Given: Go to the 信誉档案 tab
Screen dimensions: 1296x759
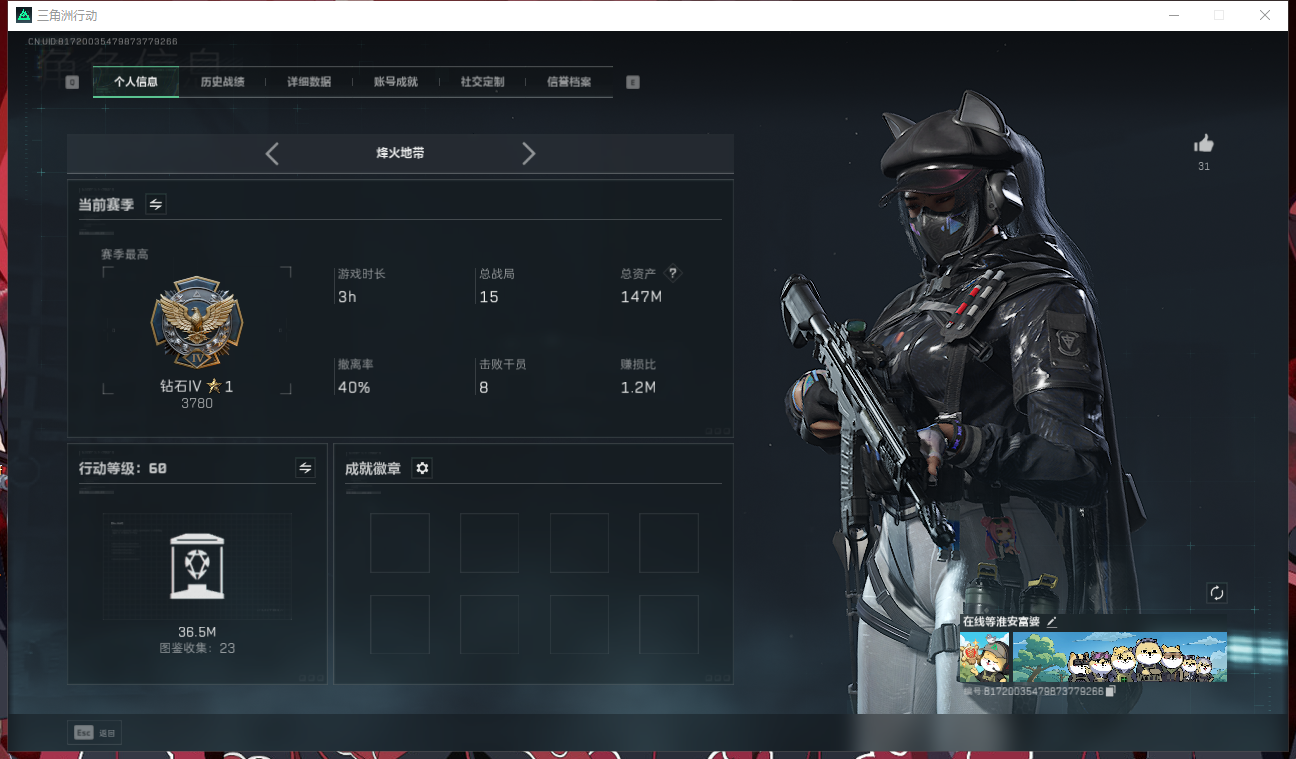Looking at the screenshot, I should click(x=568, y=82).
